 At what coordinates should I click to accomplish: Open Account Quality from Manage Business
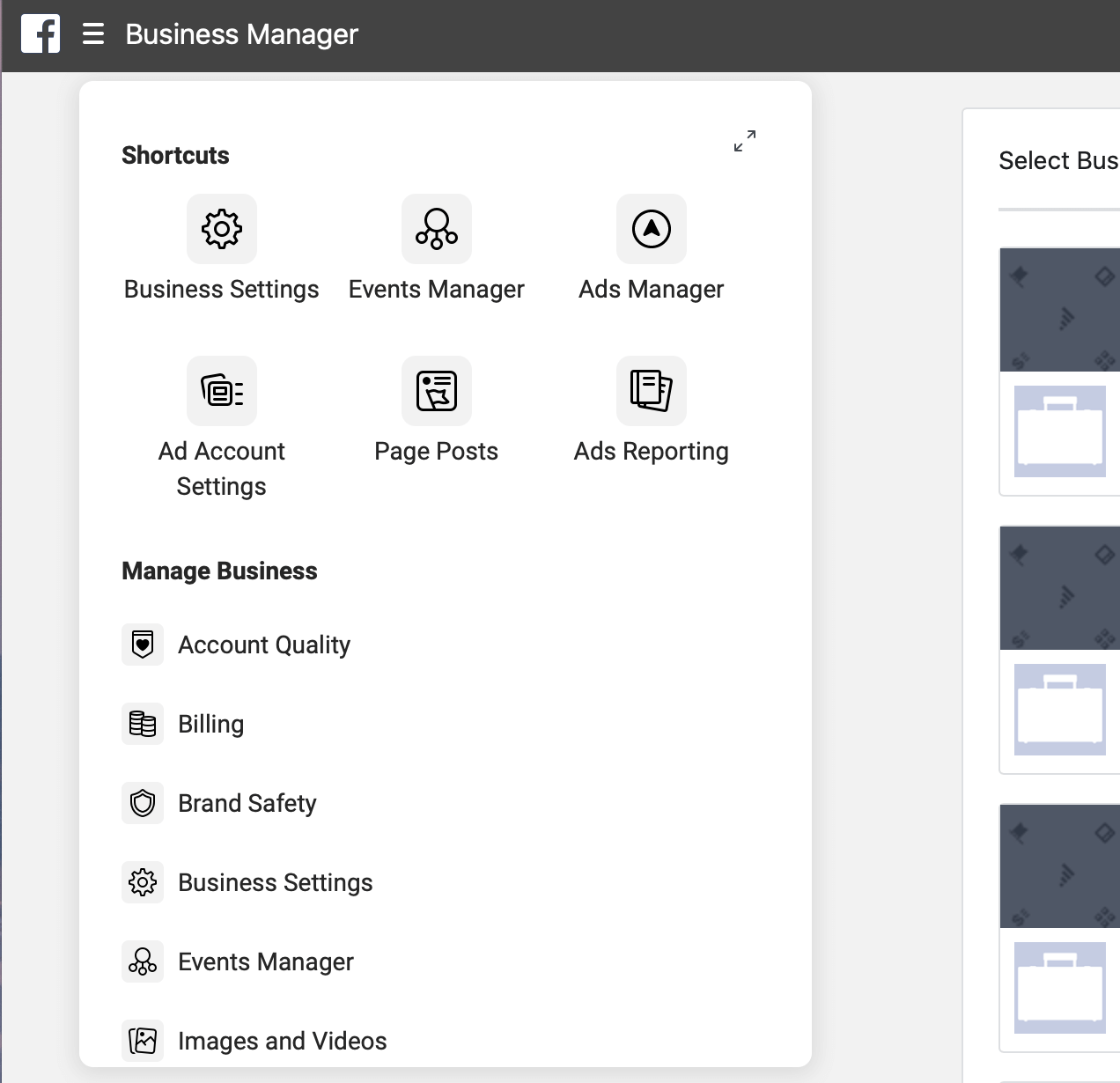point(263,644)
